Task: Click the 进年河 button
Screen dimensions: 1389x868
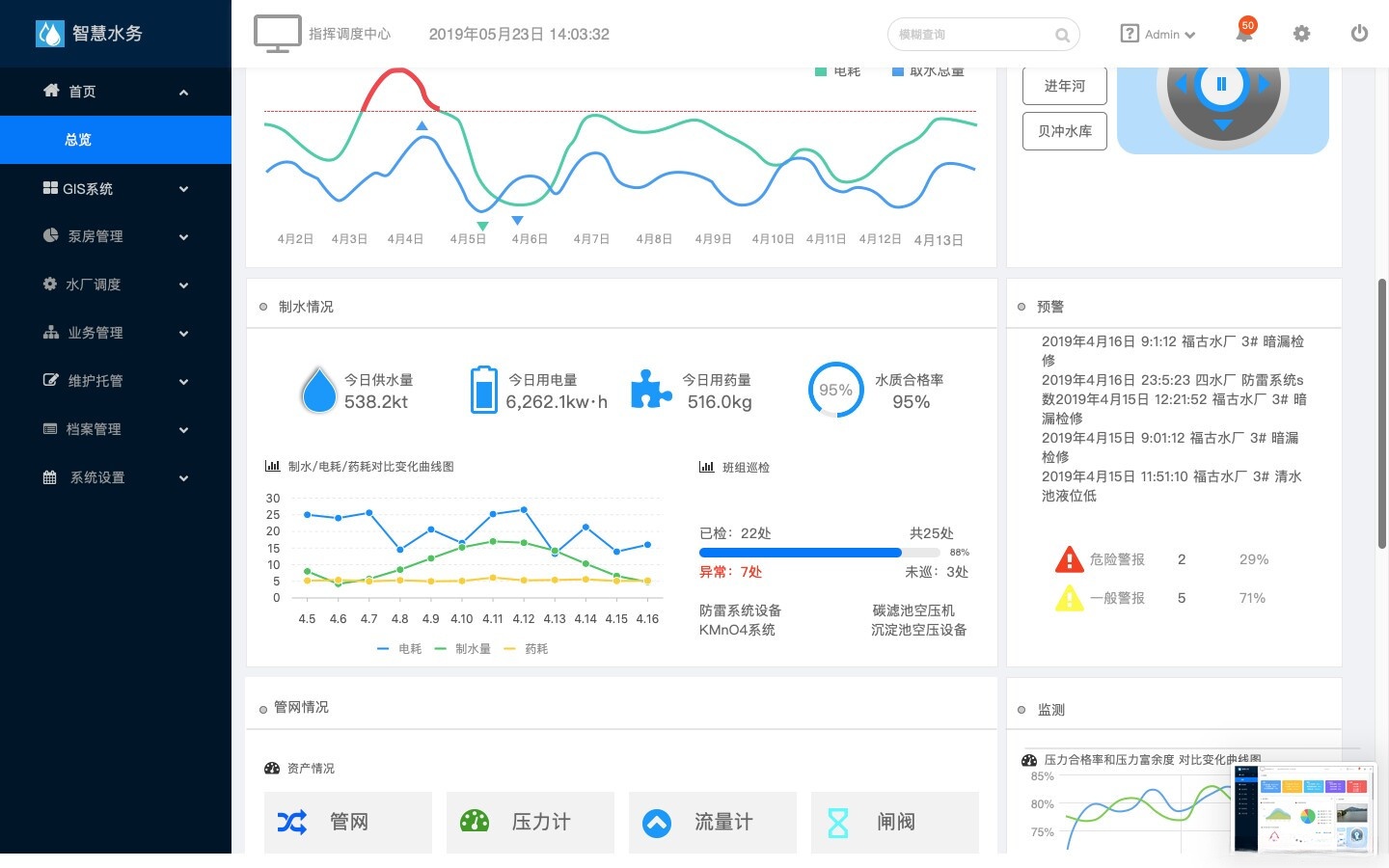Action: [1065, 86]
